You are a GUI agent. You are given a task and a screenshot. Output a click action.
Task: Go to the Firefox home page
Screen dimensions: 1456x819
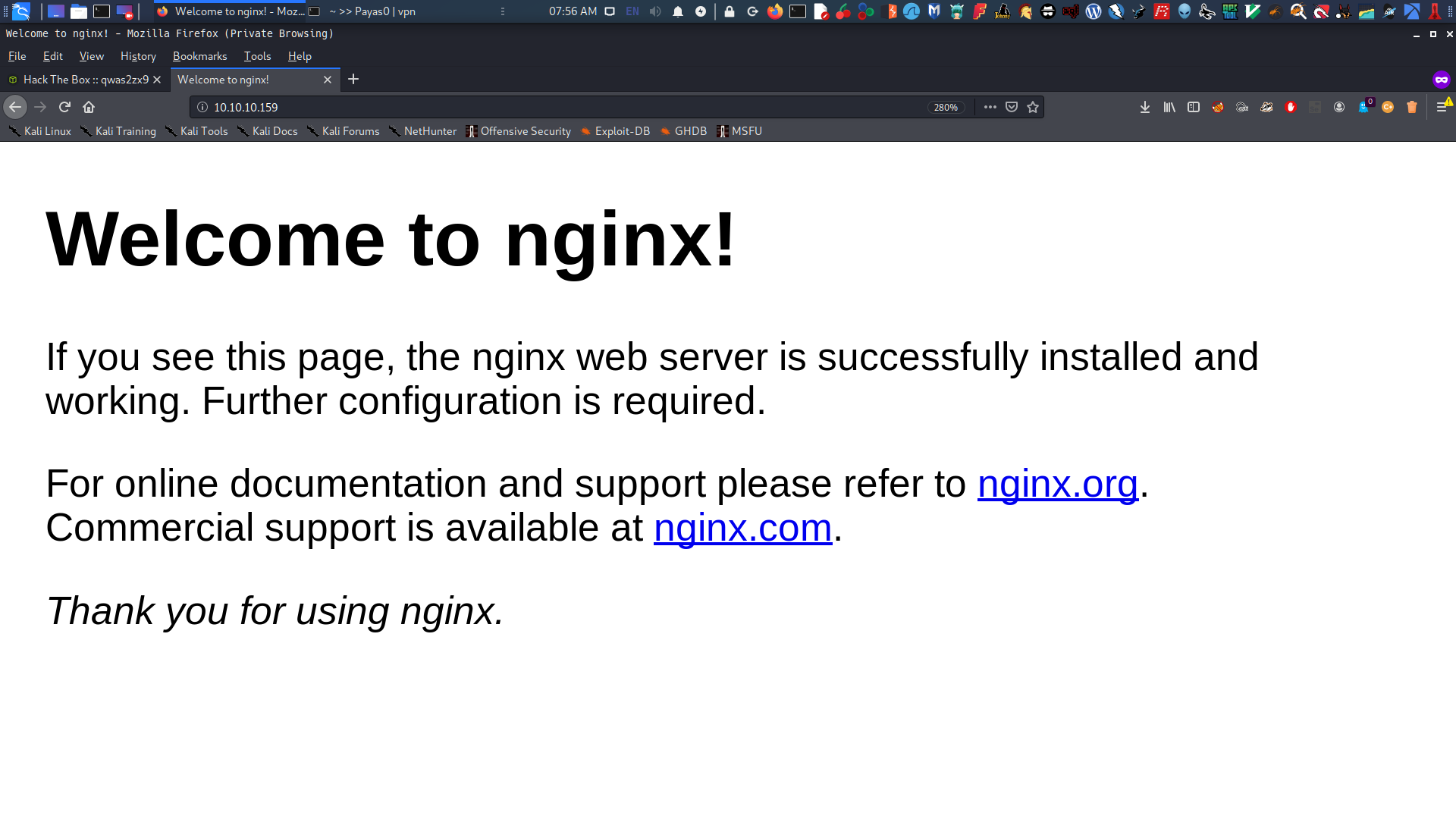(x=89, y=107)
